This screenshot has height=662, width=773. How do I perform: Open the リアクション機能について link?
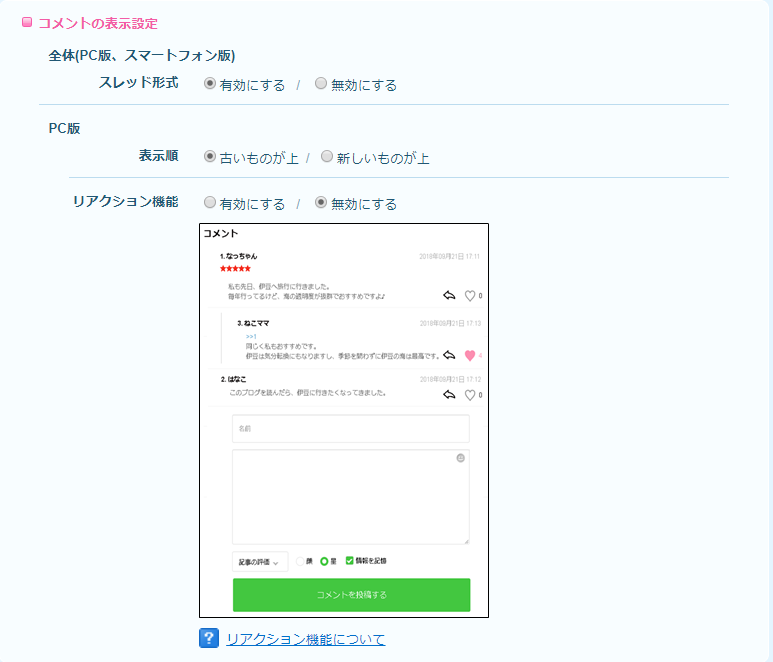click(x=306, y=639)
